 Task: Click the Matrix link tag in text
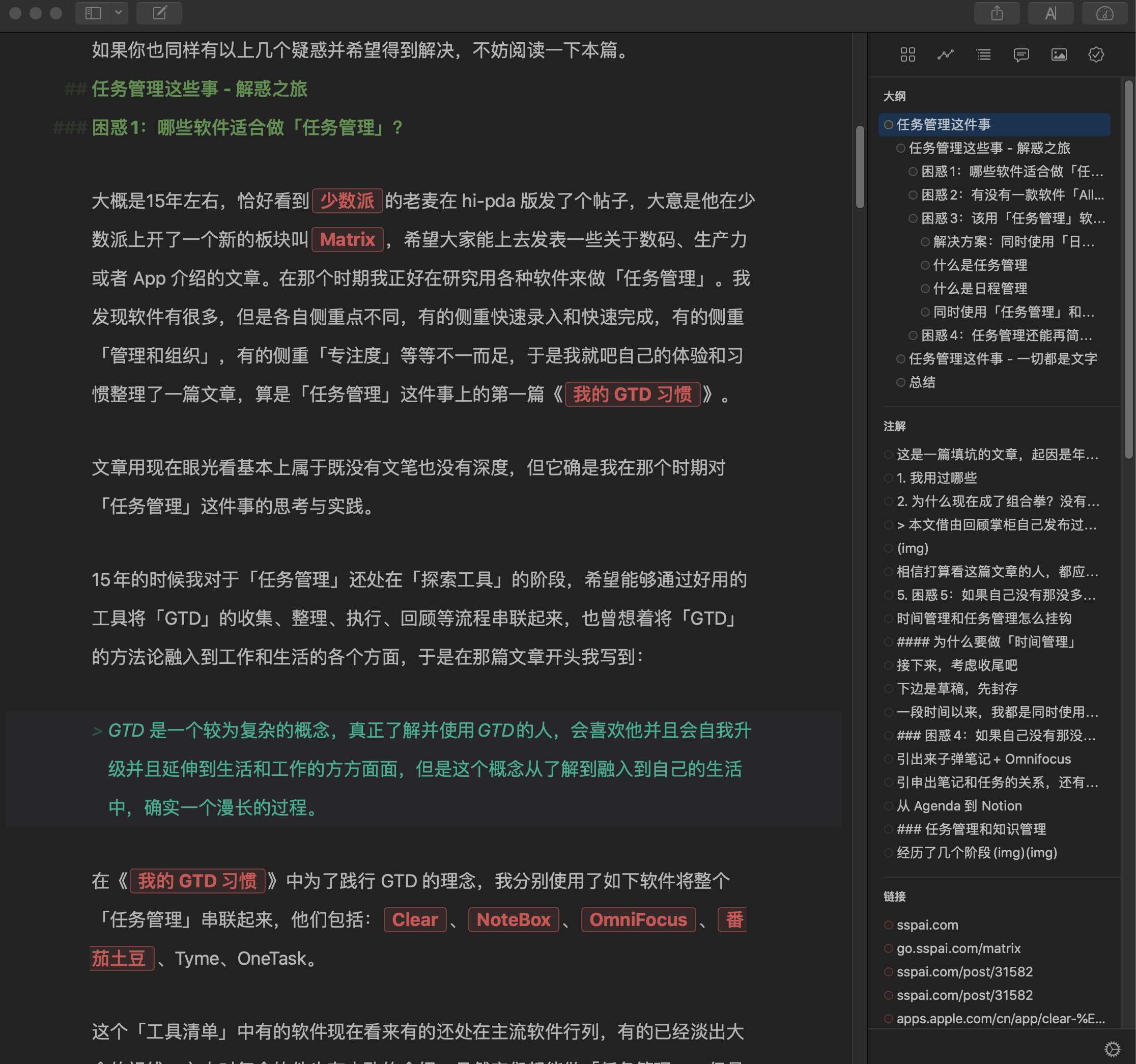347,239
